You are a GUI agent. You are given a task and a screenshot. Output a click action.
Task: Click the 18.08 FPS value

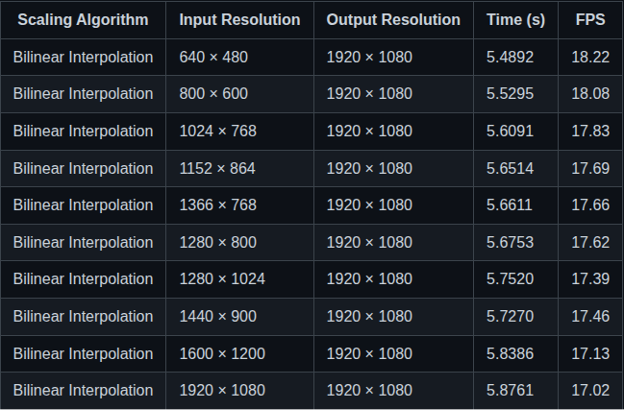[x=590, y=94]
